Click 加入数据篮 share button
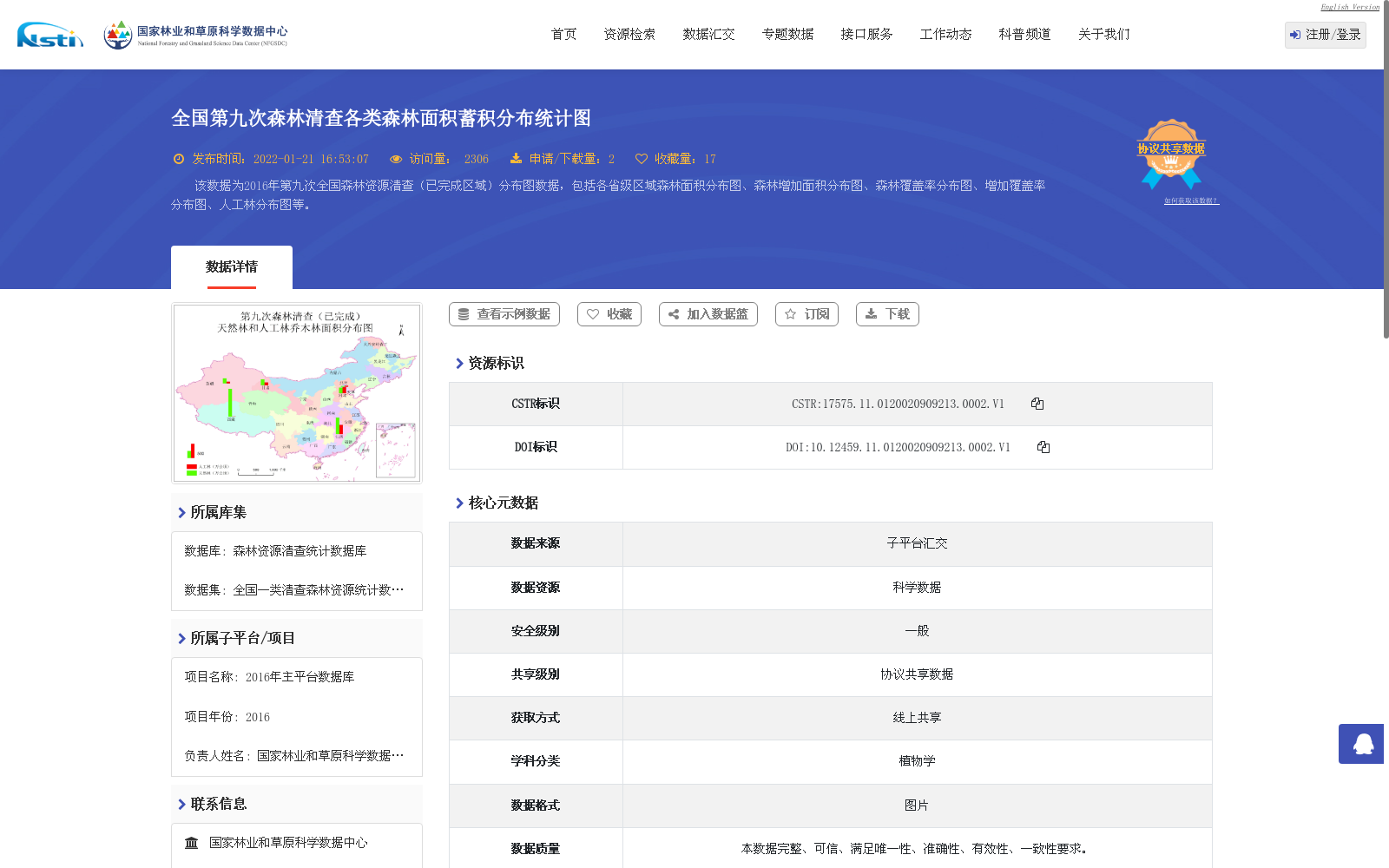The width and height of the screenshot is (1389, 868). pos(708,314)
